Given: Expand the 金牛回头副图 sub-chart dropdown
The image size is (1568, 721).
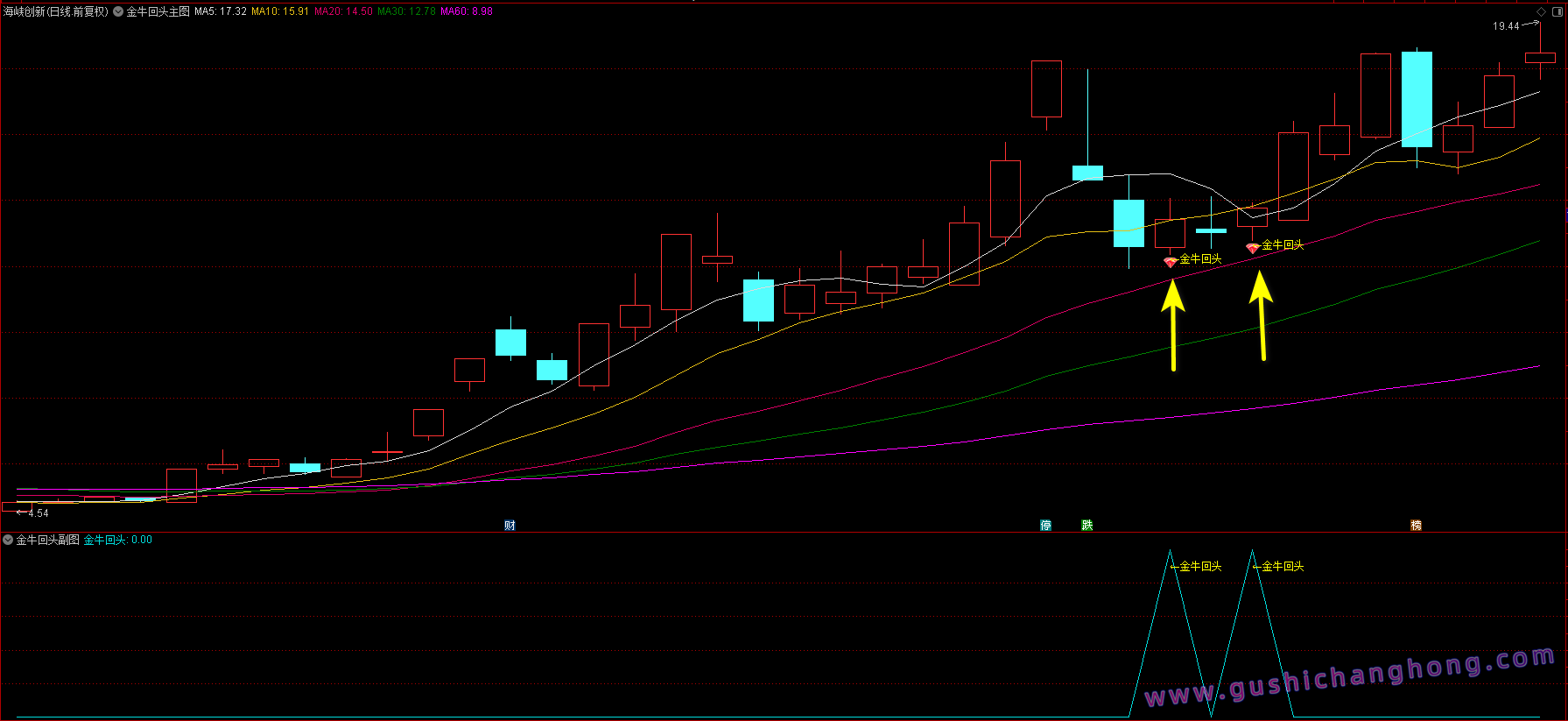Looking at the screenshot, I should click(8, 540).
